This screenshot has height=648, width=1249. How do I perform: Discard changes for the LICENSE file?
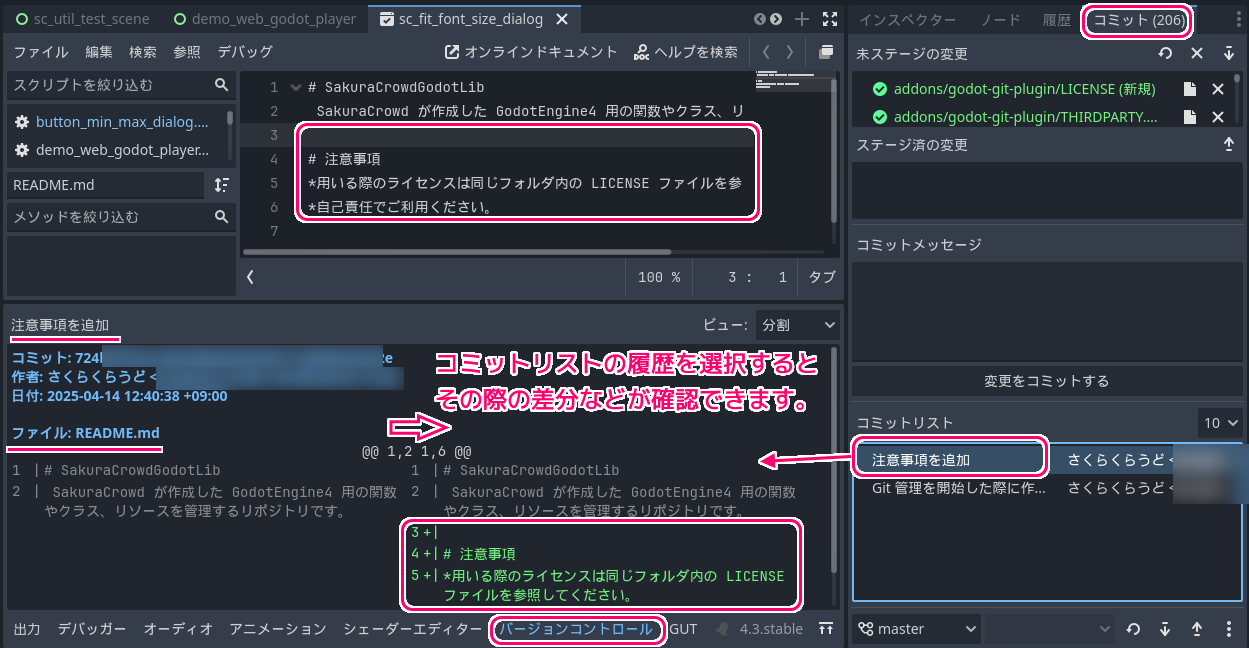[x=1218, y=89]
